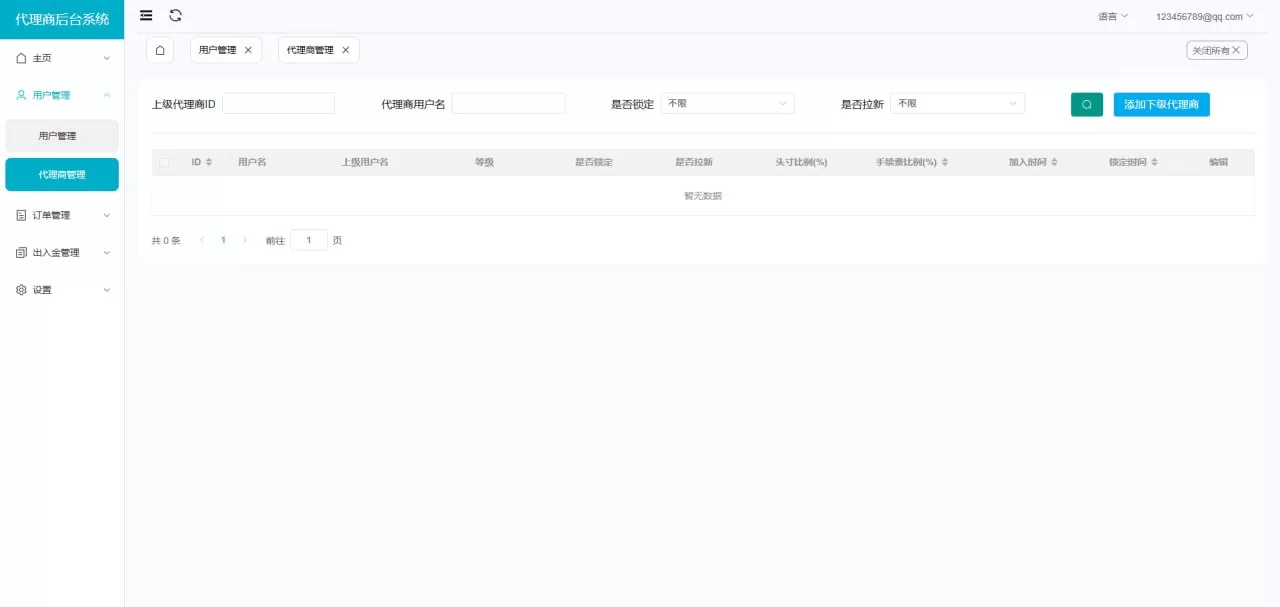Image resolution: width=1280 pixels, height=607 pixels.
Task: Open the home tab icon
Action: click(x=160, y=49)
